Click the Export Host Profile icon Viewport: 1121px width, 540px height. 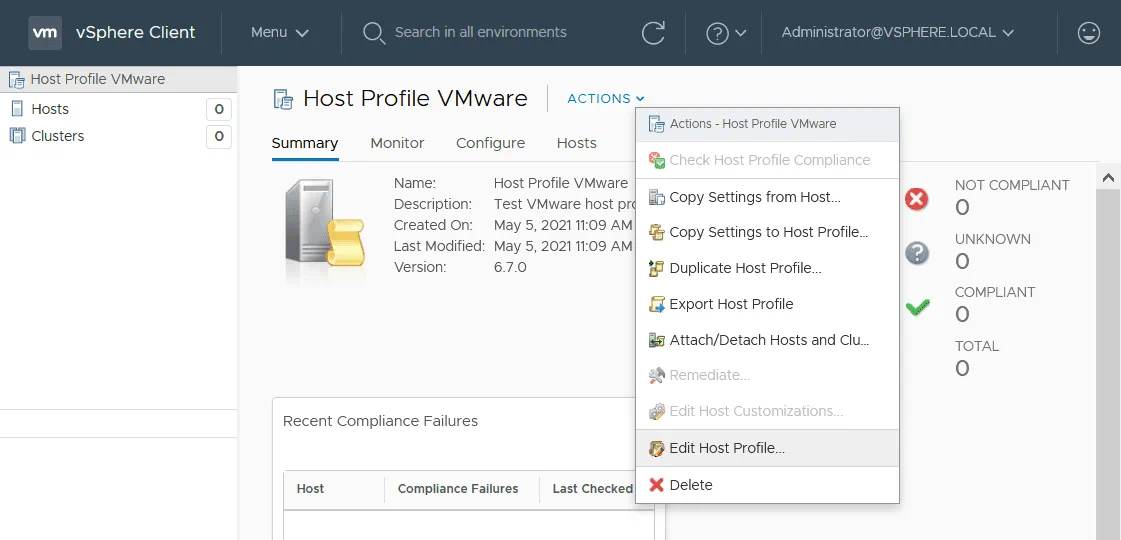(656, 304)
